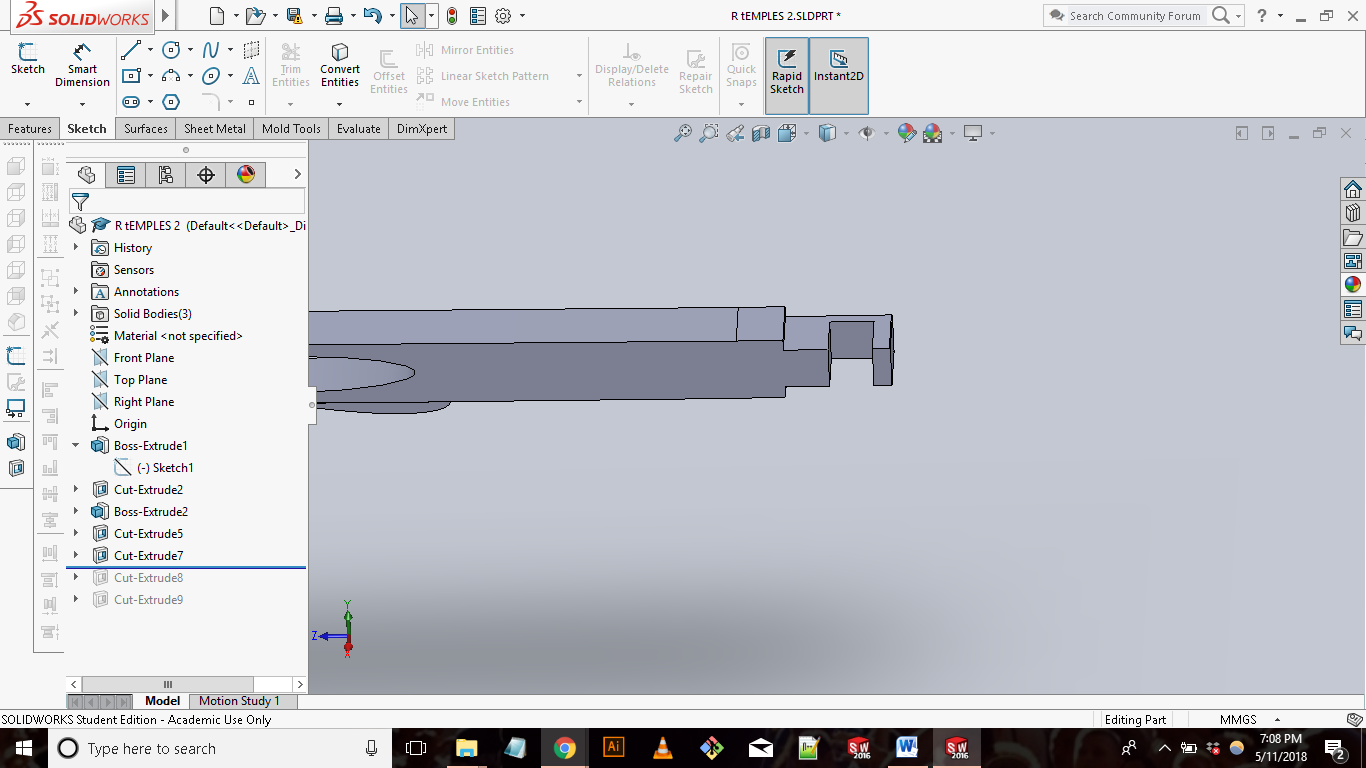Open the Options gear icon
Image resolution: width=1366 pixels, height=768 pixels.
(x=503, y=16)
